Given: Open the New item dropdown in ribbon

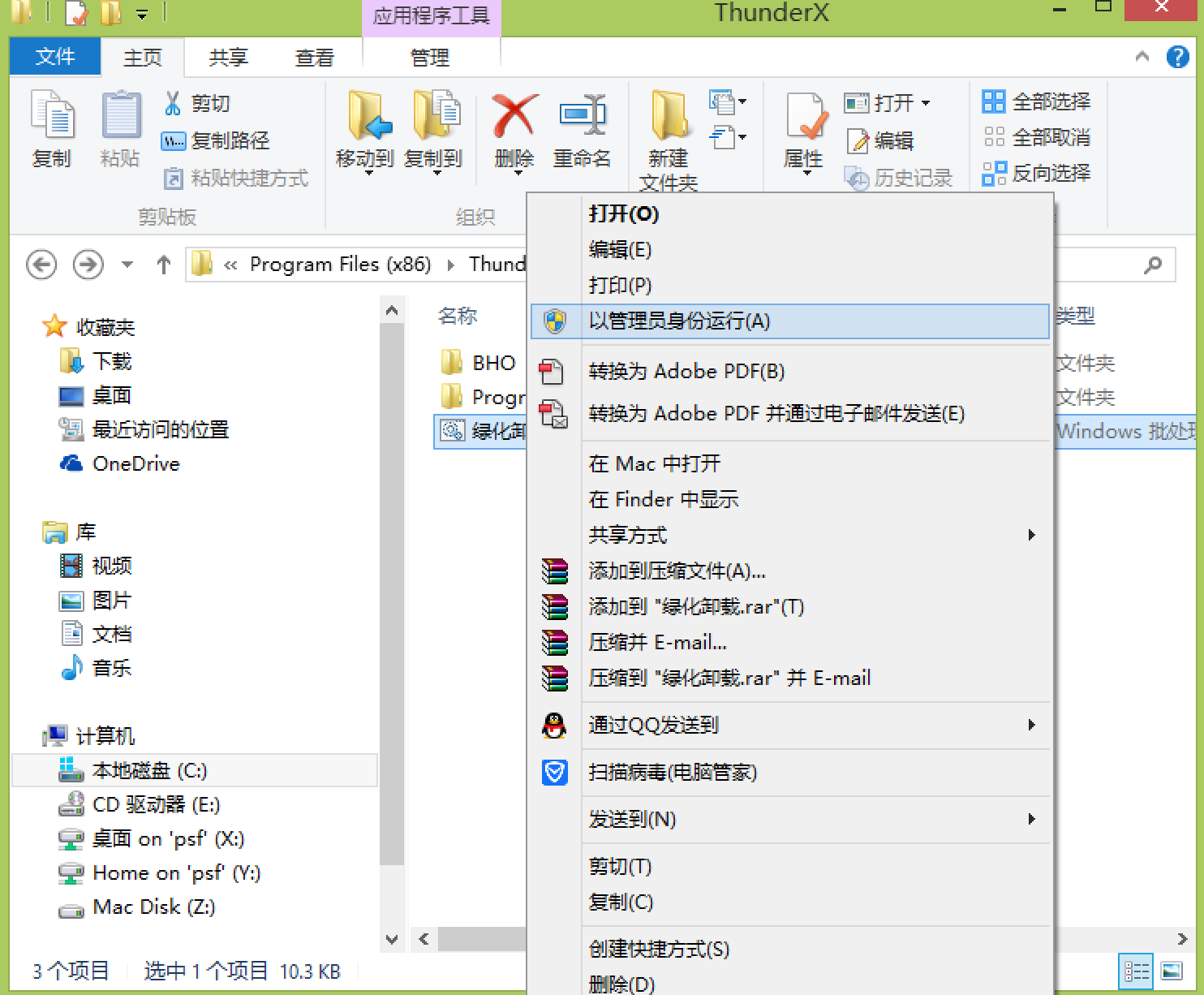Looking at the screenshot, I should point(729,101).
